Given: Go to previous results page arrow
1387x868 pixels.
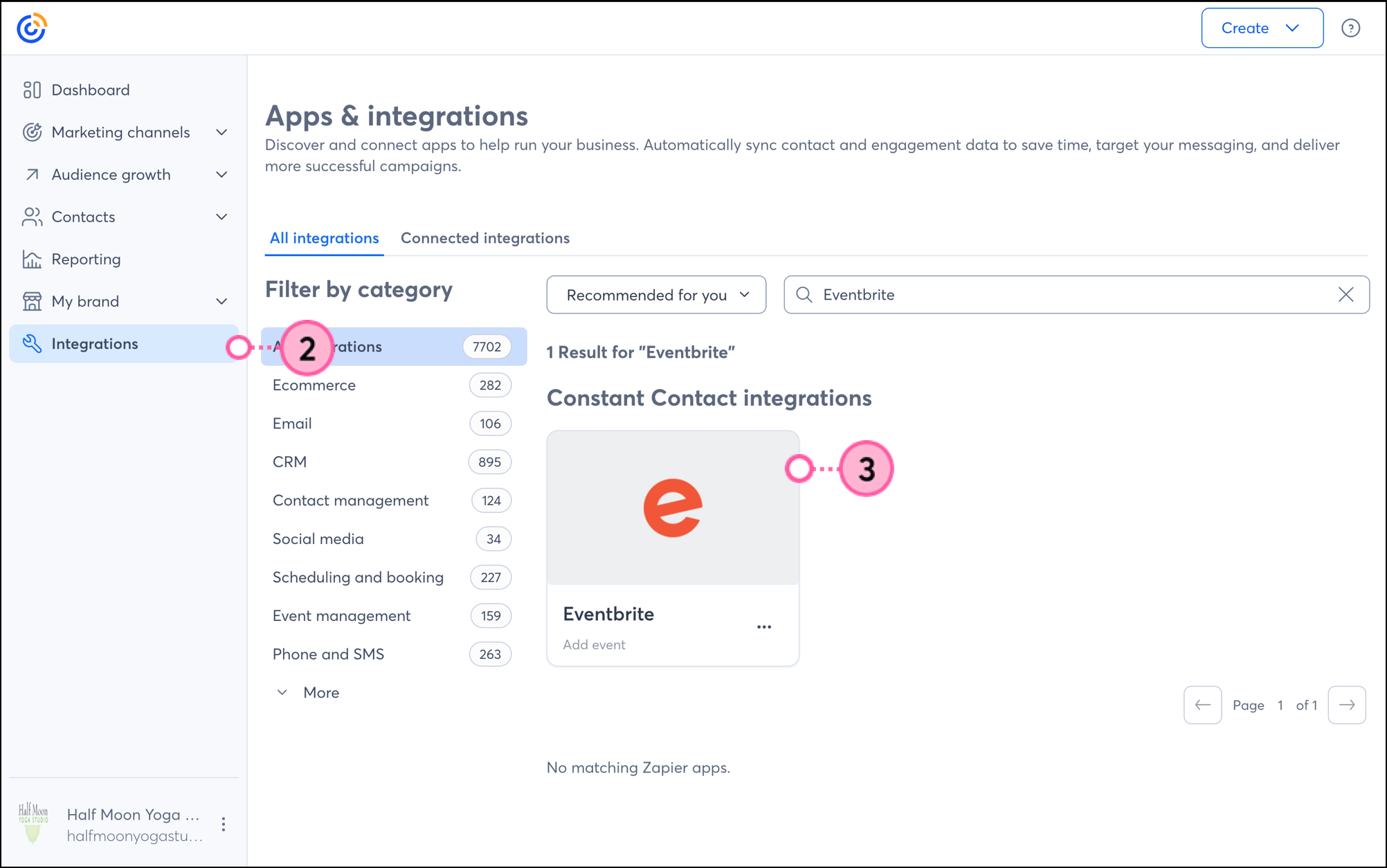Looking at the screenshot, I should tap(1202, 705).
